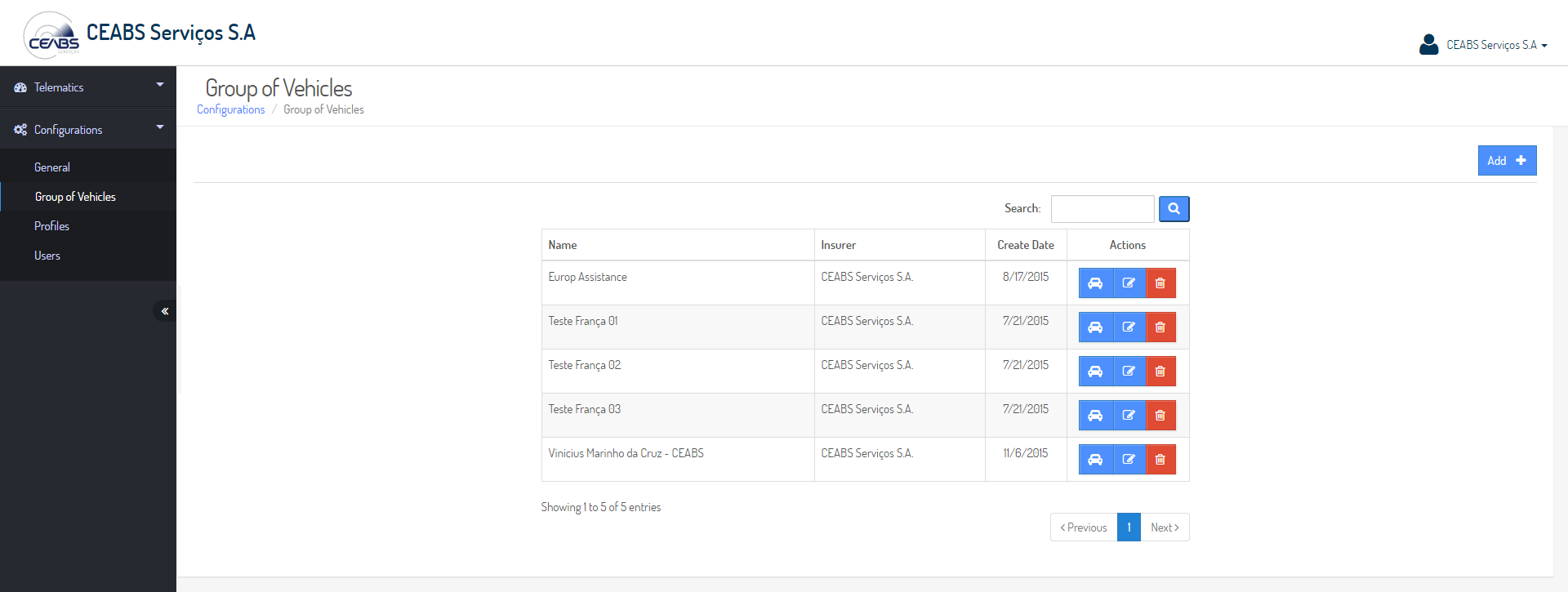Collapse the sidebar with double-chevron icon
1568x592 pixels.
coord(164,311)
